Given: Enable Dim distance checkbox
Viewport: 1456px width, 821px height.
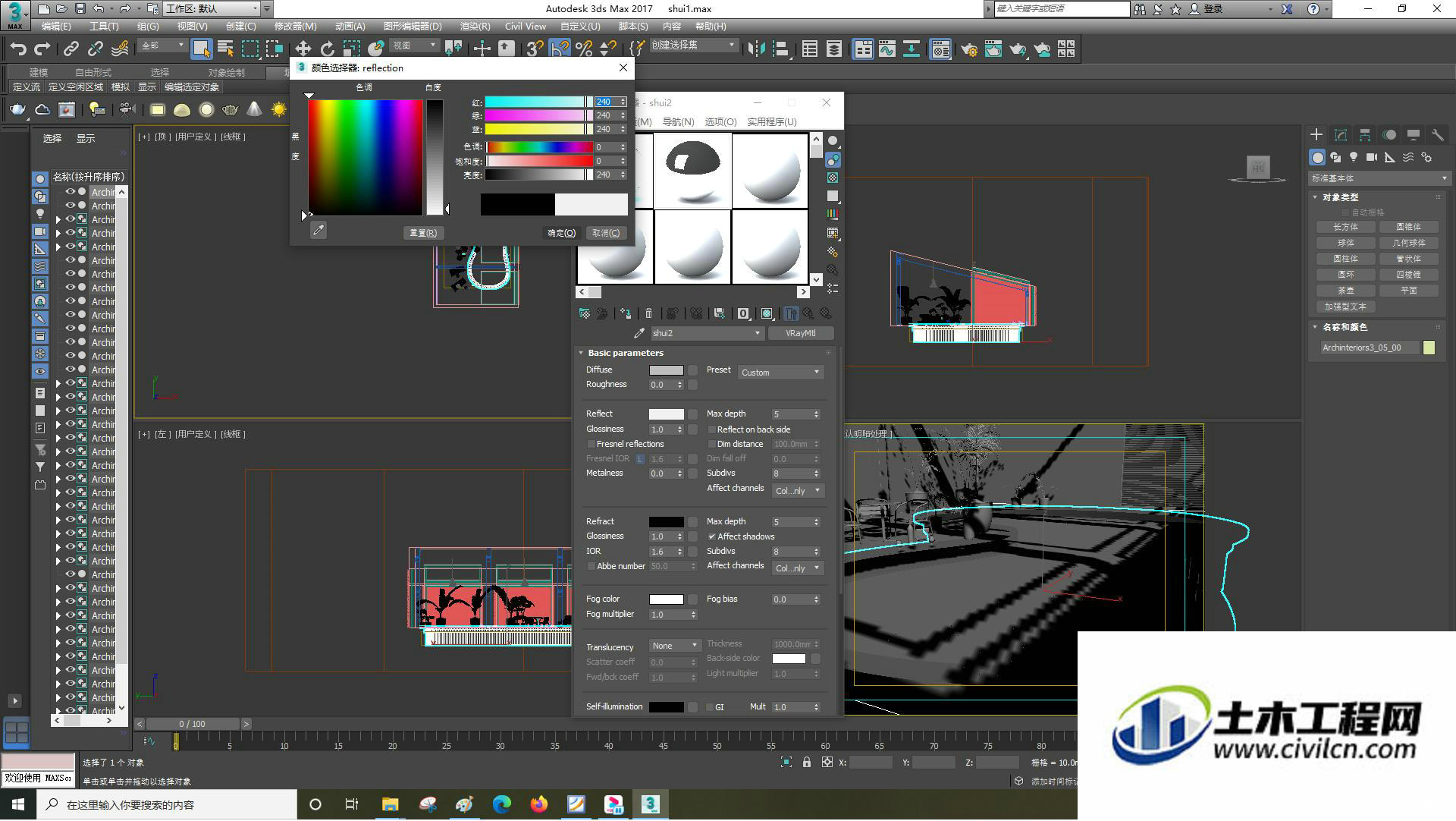Looking at the screenshot, I should (x=711, y=444).
